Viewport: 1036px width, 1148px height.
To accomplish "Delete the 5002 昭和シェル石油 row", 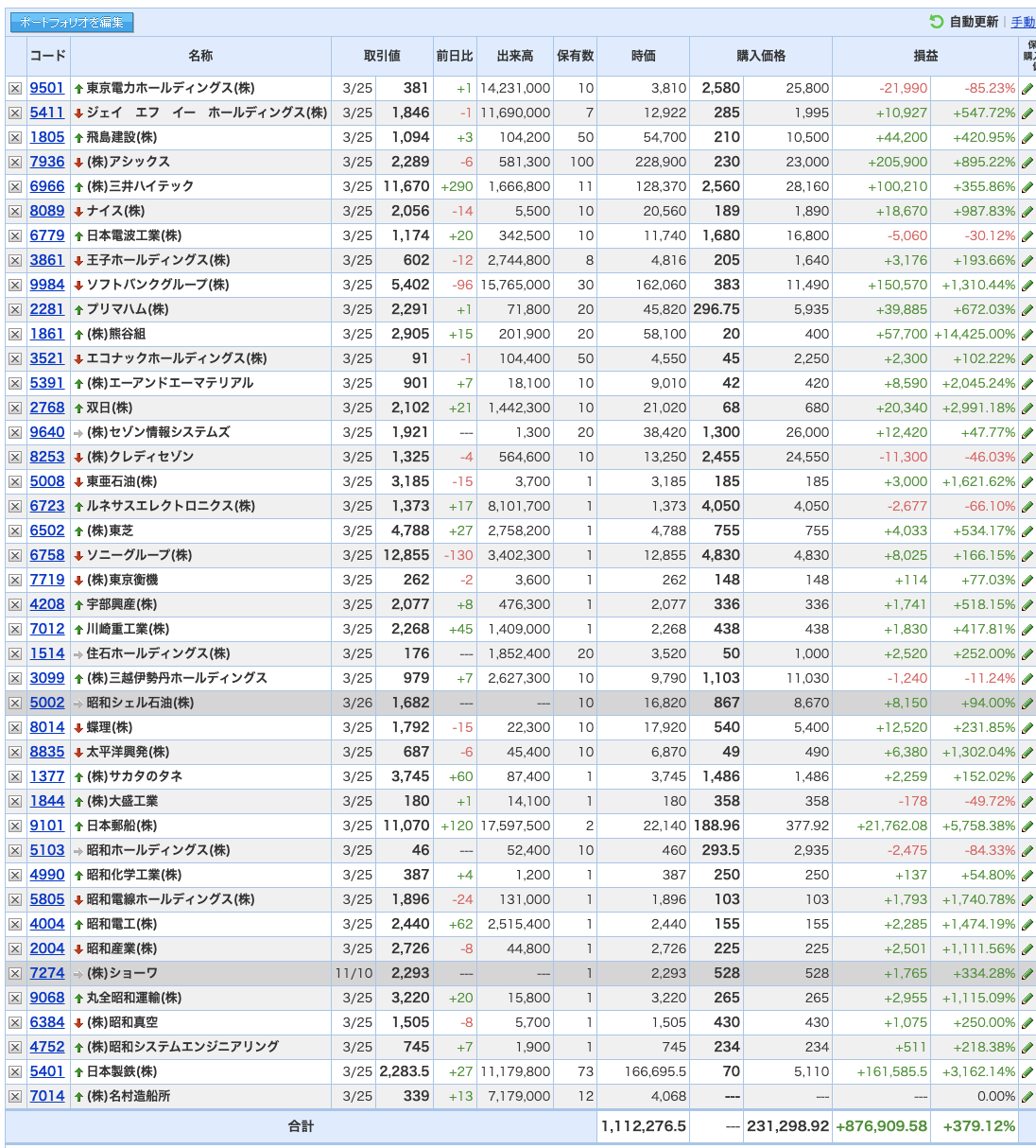I will coord(15,703).
